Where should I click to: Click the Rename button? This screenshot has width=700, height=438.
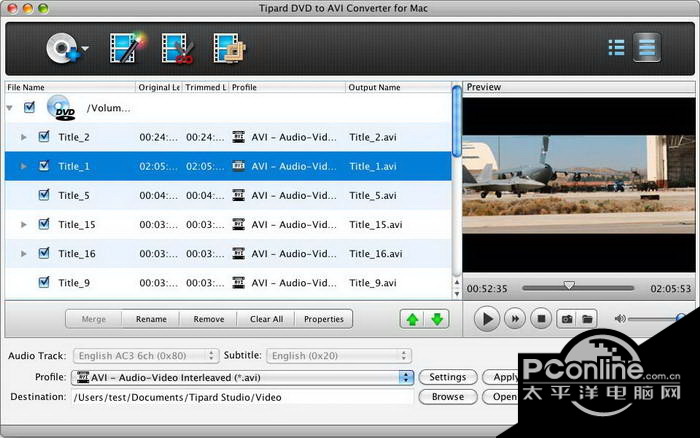point(151,319)
